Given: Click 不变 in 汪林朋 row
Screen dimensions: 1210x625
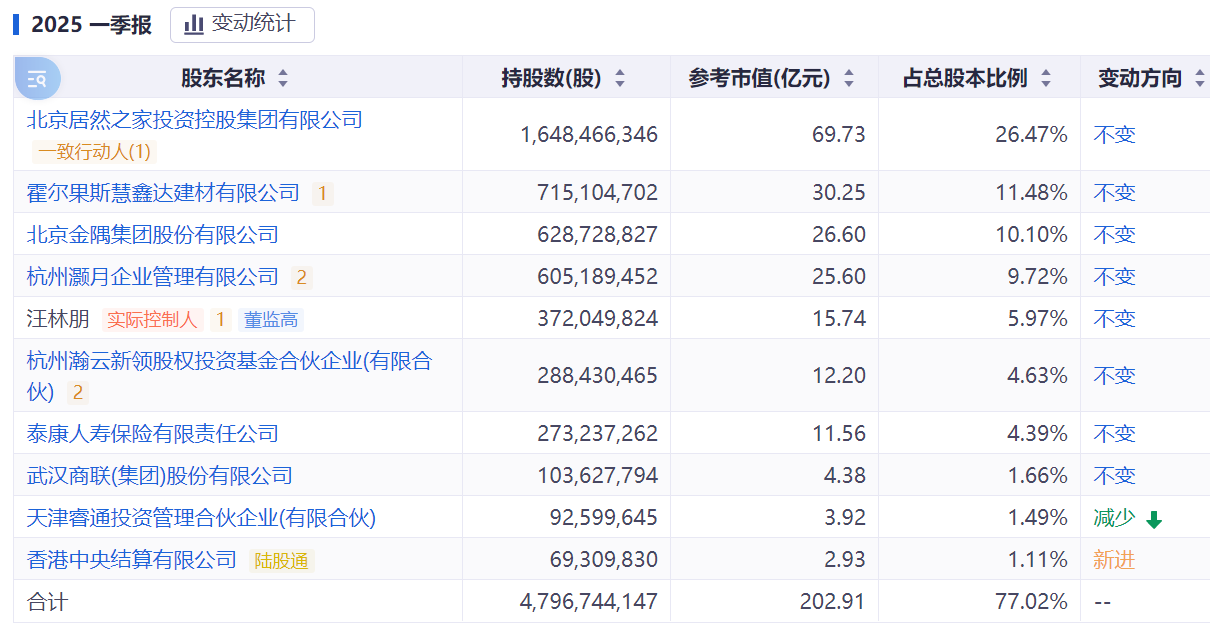Looking at the screenshot, I should [1114, 319].
